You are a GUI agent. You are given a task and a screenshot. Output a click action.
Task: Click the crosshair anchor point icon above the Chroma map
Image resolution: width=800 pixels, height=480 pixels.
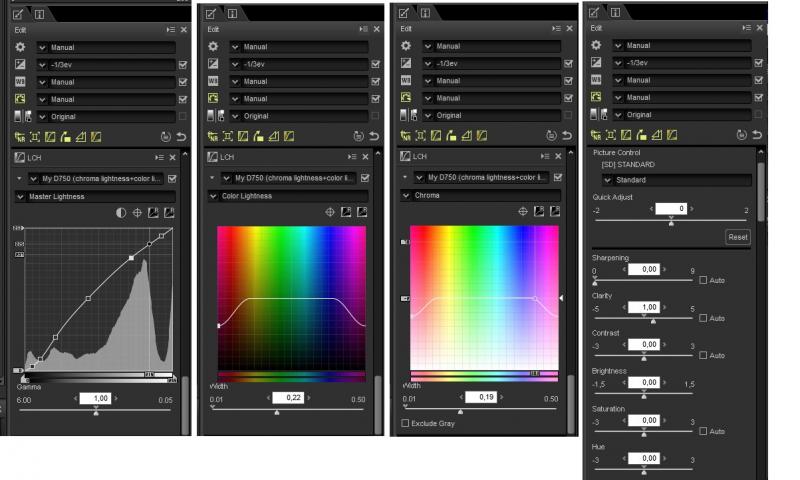click(523, 211)
